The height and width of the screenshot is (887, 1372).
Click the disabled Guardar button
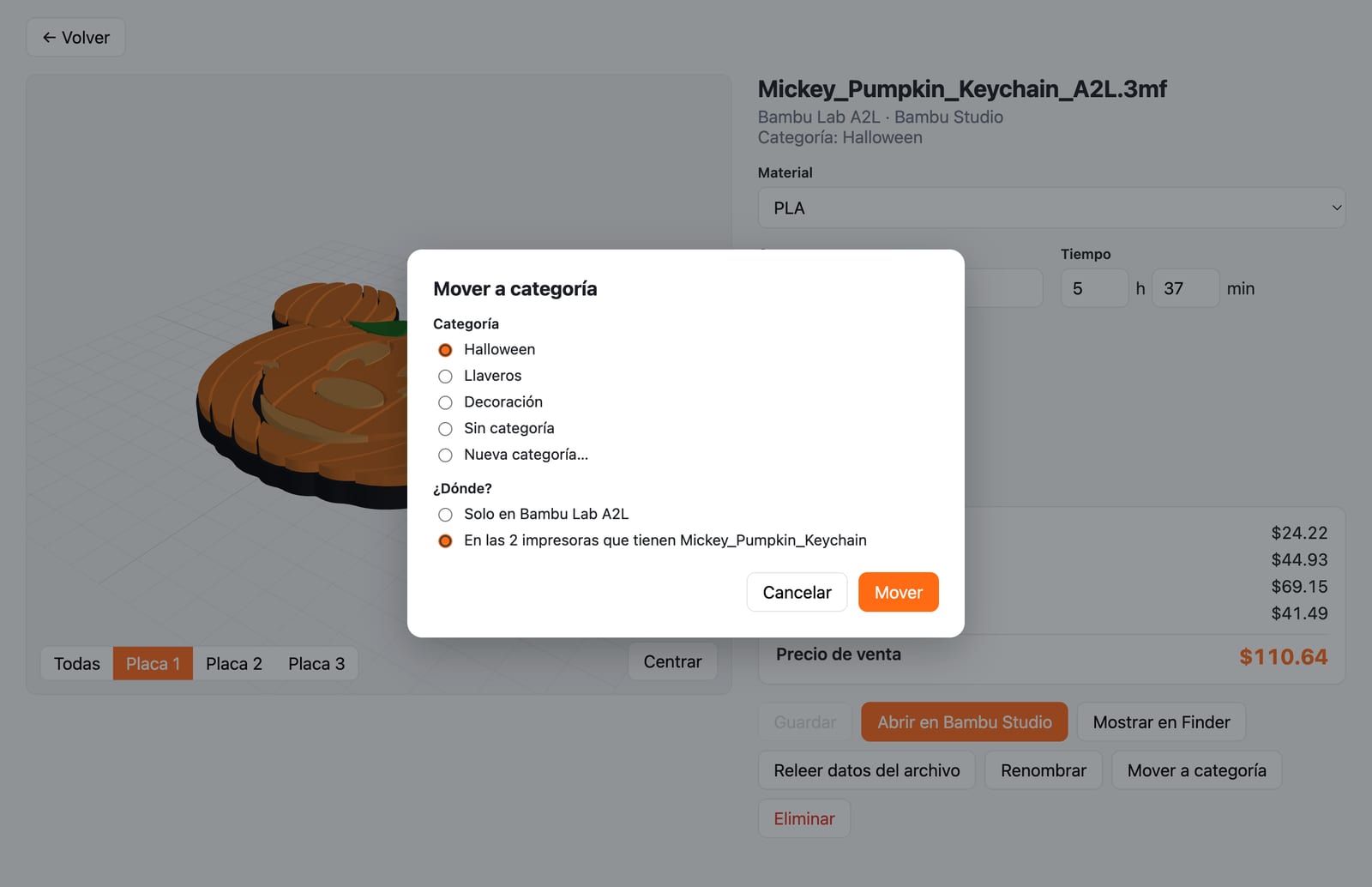804,722
